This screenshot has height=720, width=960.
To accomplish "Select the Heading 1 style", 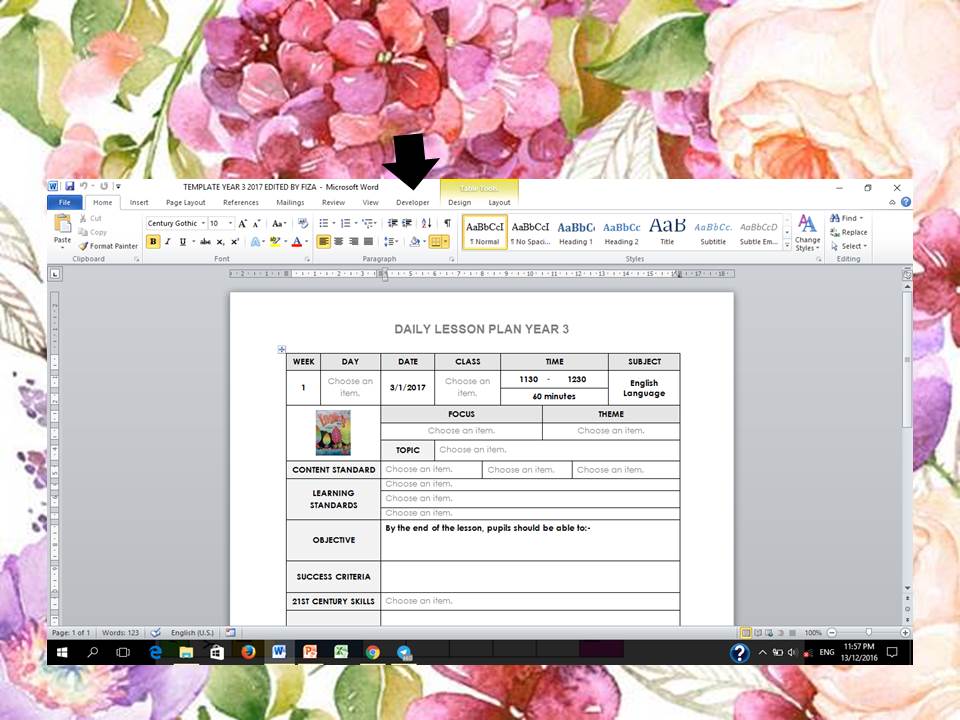I will click(x=575, y=231).
